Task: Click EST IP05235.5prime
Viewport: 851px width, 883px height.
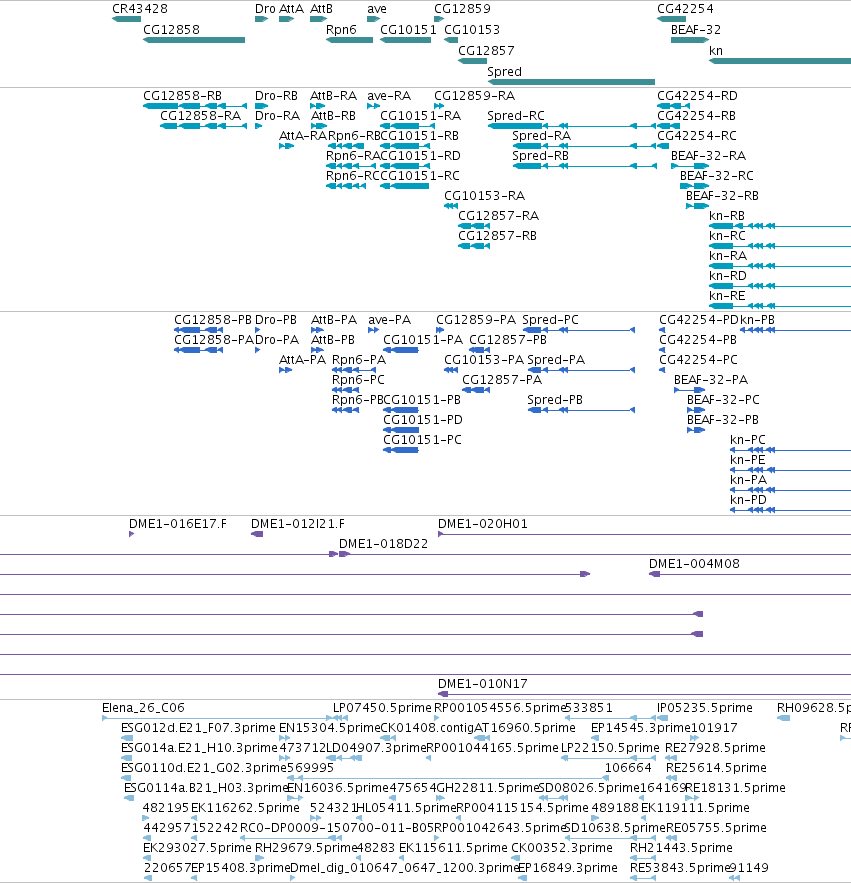Action: (x=705, y=708)
